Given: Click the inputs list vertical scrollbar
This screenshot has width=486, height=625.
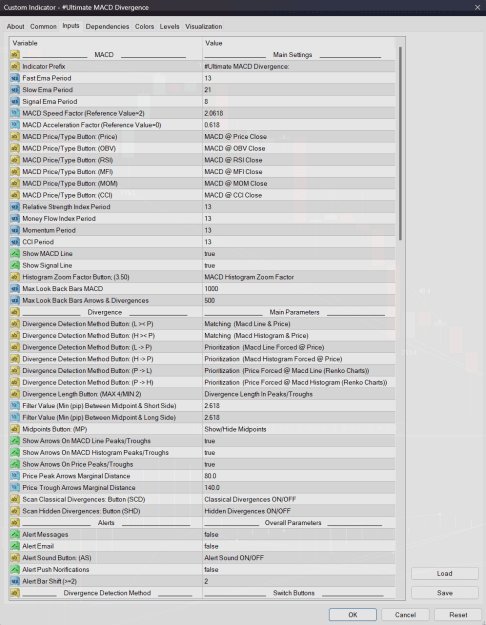Looking at the screenshot, I should (x=400, y=143).
